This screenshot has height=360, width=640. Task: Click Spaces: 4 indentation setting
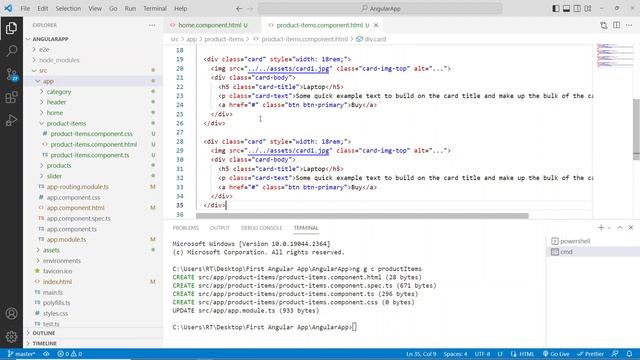[455, 354]
